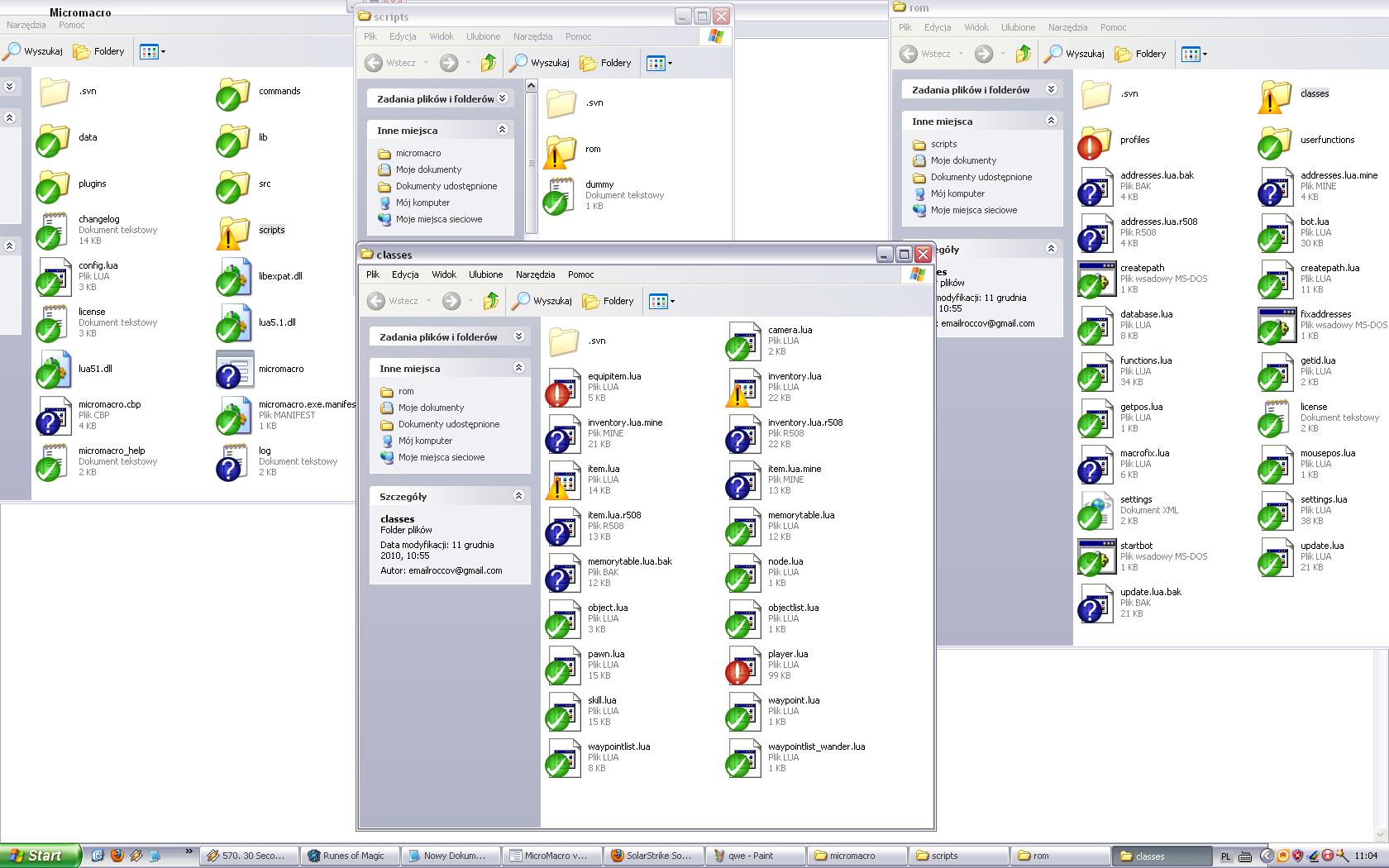Viewport: 1389px width, 868px height.
Task: Toggle Foldery pane in classes window
Action: click(x=609, y=301)
